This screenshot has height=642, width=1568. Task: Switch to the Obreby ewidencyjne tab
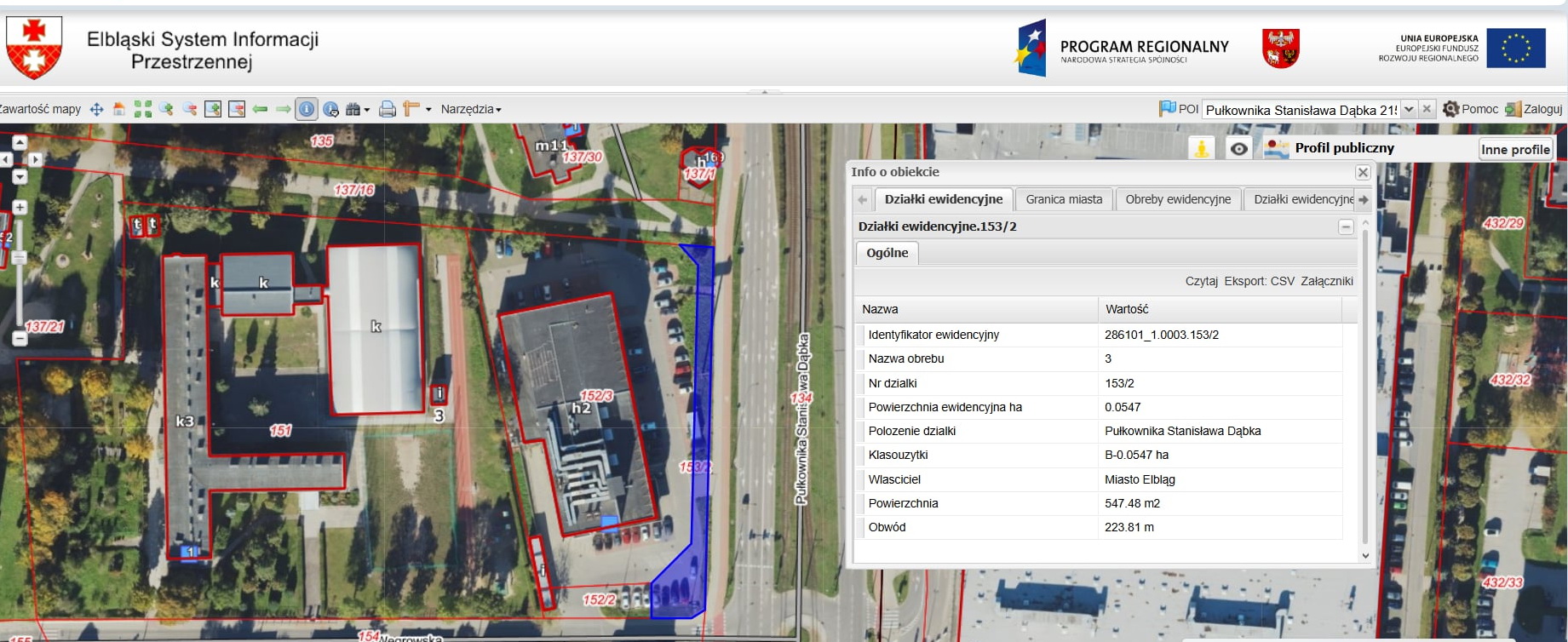pos(1177,199)
